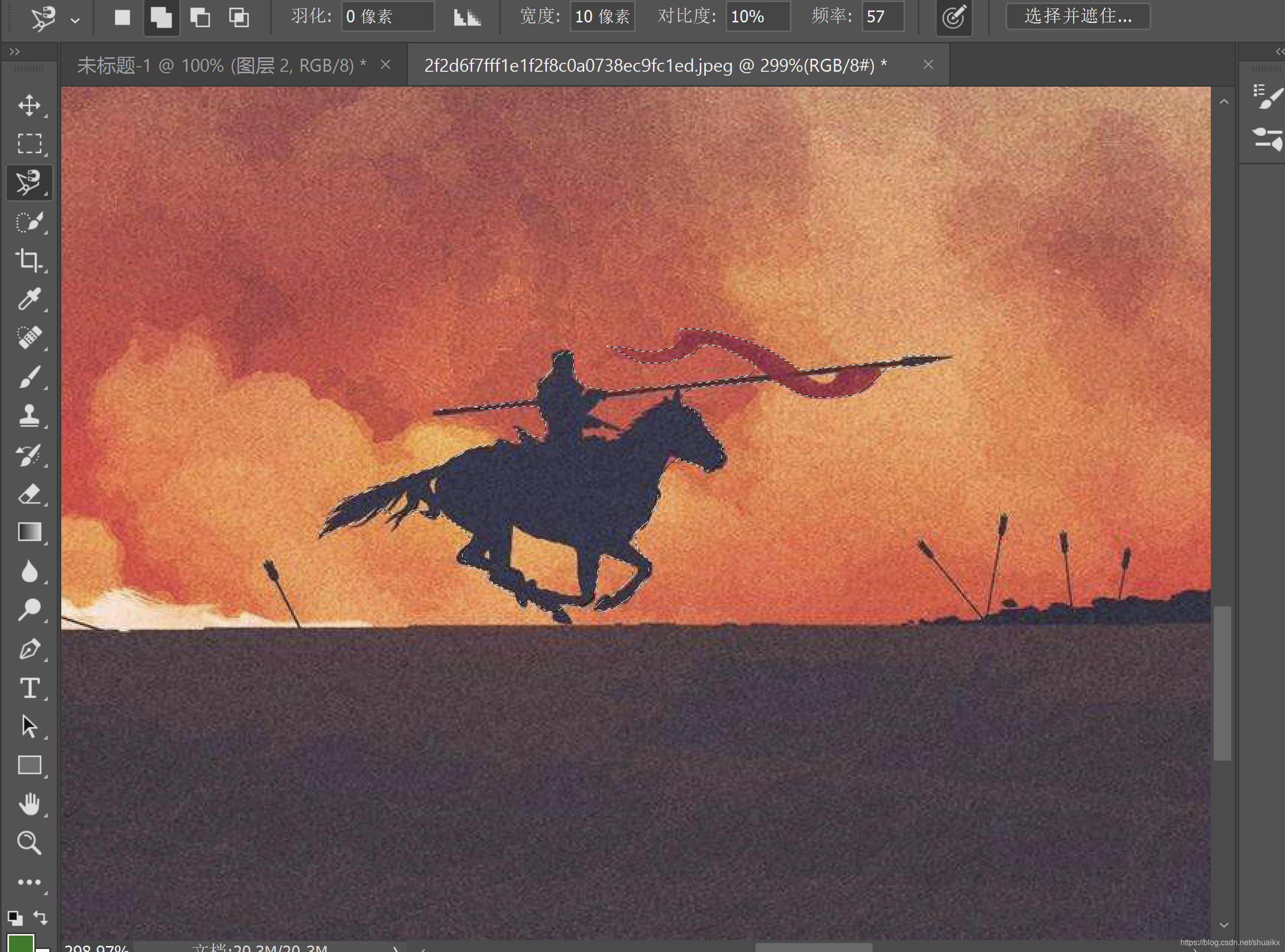The height and width of the screenshot is (952, 1285).
Task: Toggle Subtract from Selection mode
Action: tap(200, 17)
